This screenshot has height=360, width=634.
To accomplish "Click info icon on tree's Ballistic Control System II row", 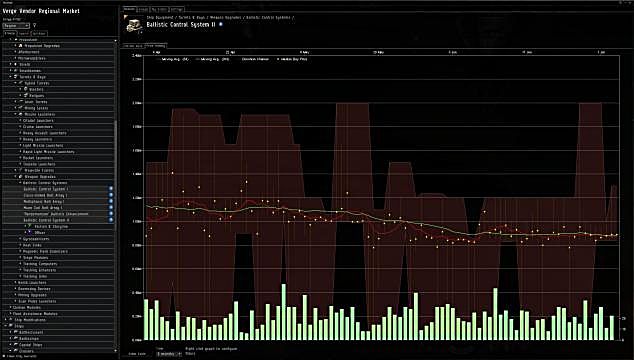I will pyautogui.click(x=111, y=220).
